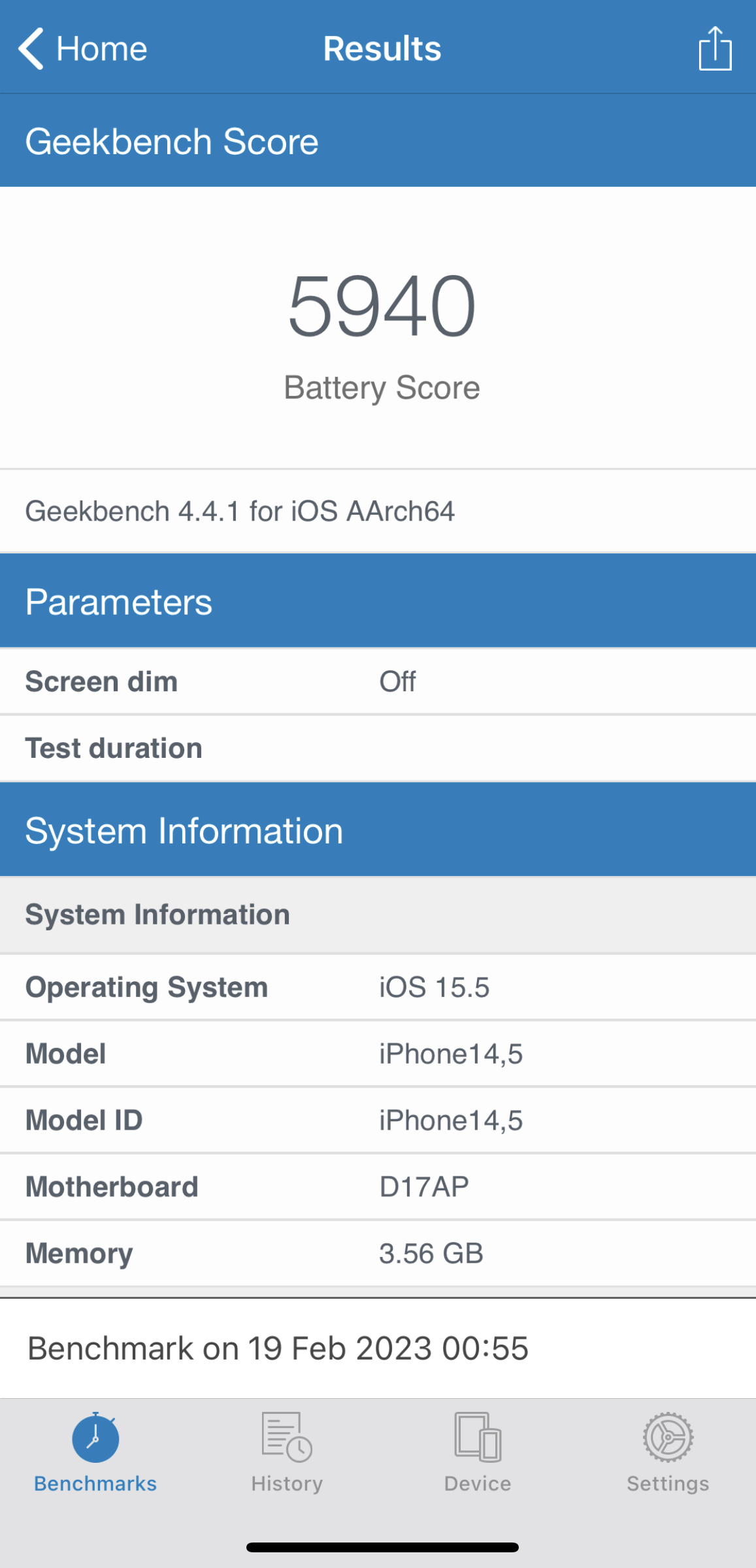Tap the Memory label
Viewport: 756px width, 1568px height.
click(x=79, y=1254)
